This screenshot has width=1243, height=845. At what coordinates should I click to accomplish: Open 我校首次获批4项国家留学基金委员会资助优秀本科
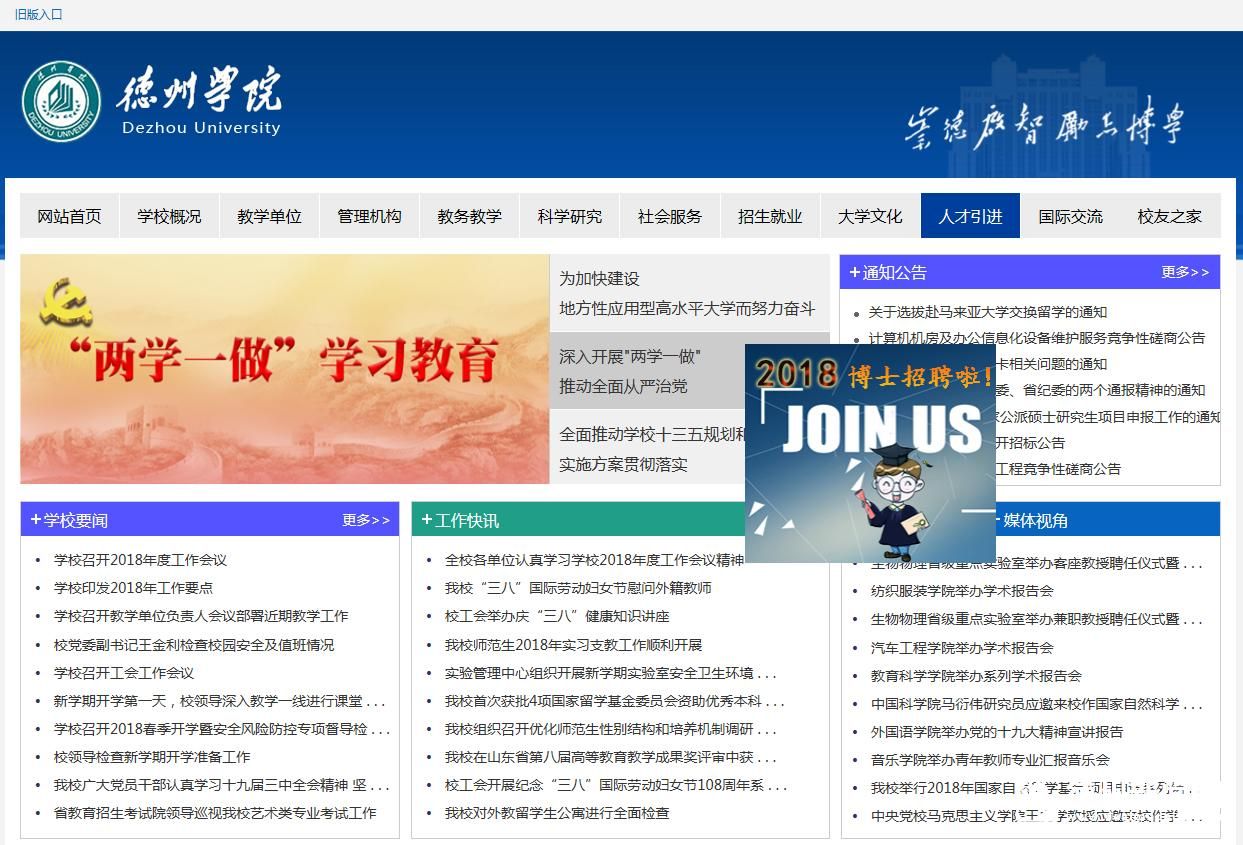614,701
